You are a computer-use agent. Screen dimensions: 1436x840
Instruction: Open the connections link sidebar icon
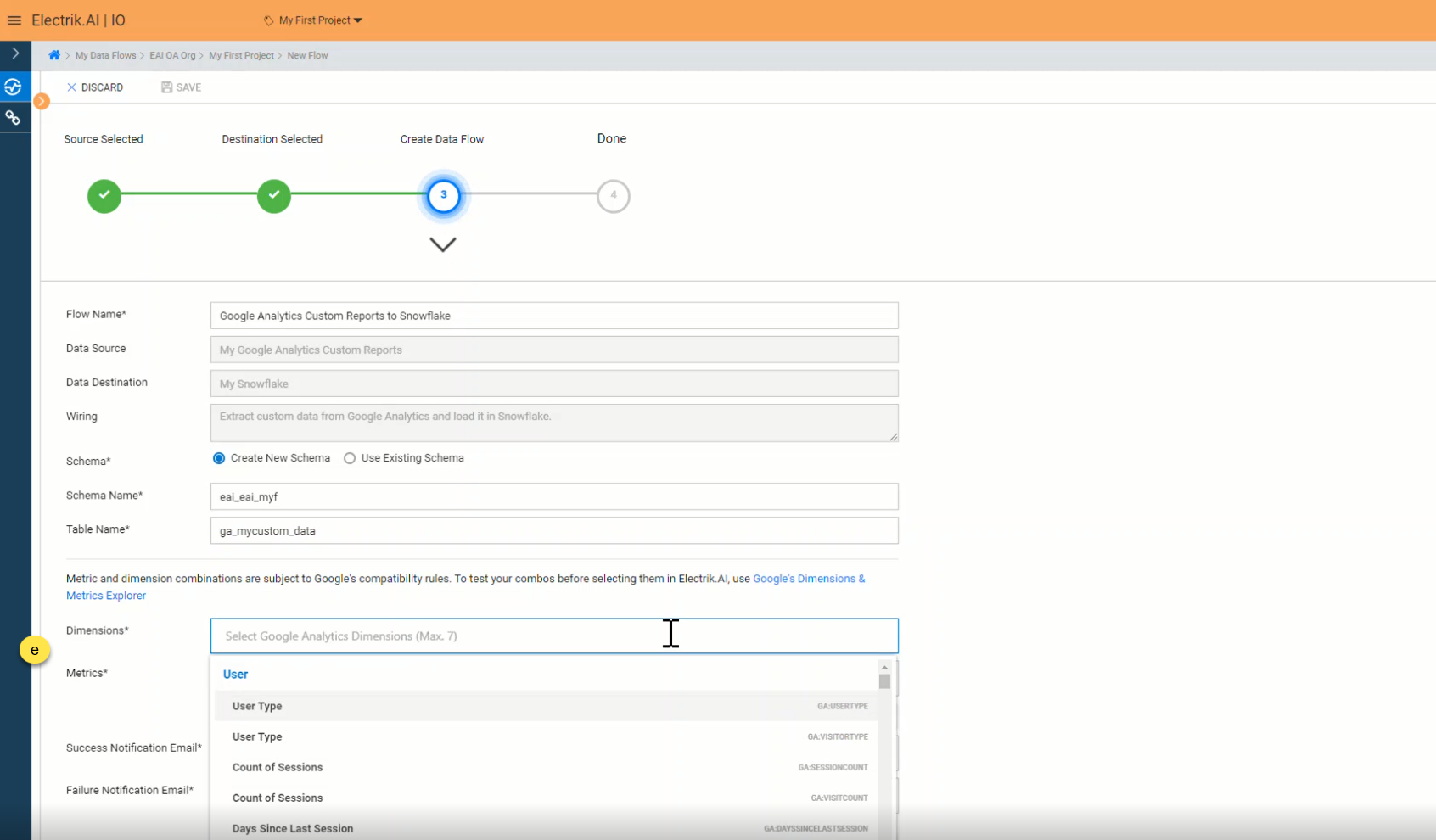[14, 118]
